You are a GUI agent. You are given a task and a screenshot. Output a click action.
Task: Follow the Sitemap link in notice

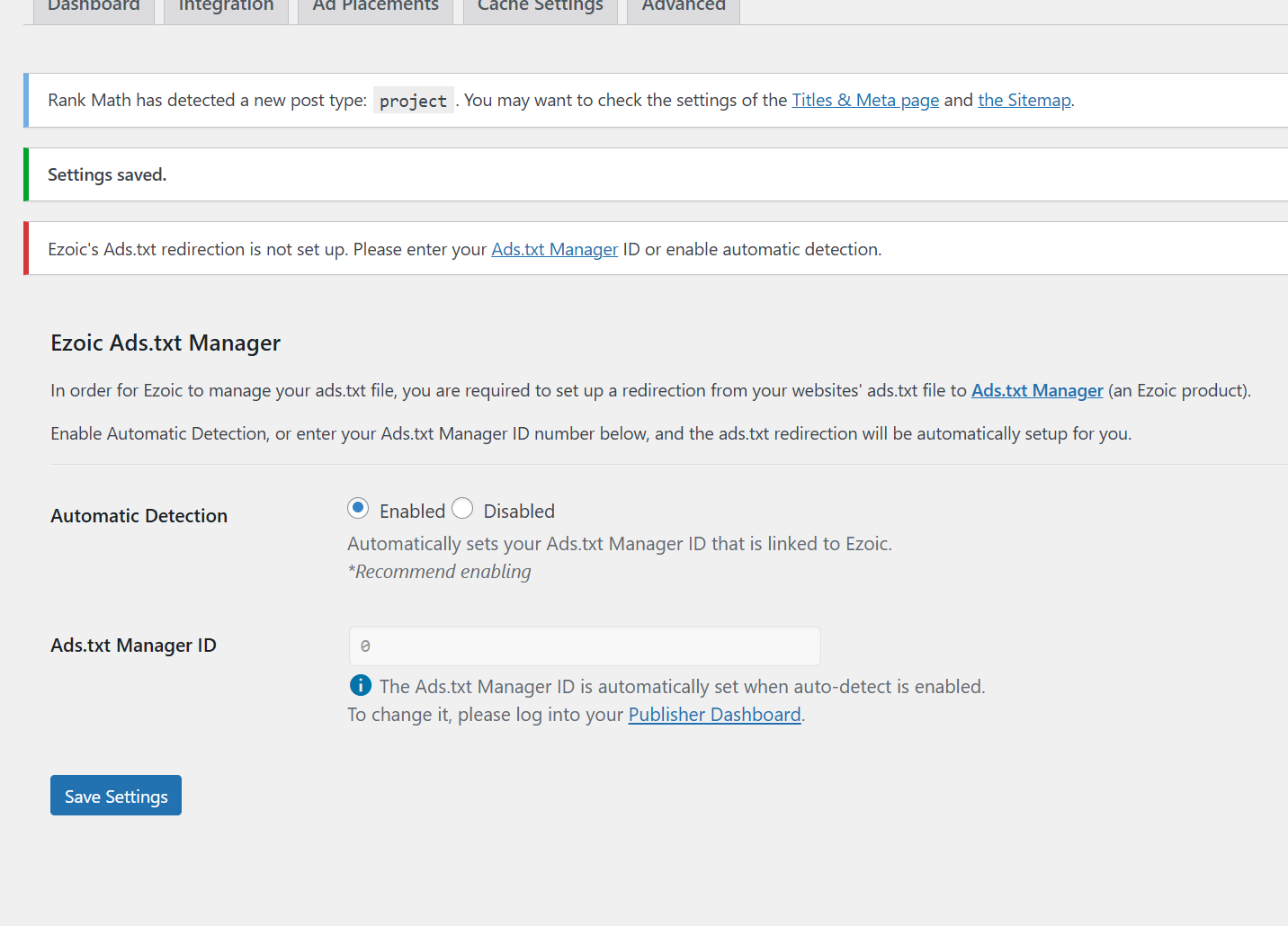(x=1024, y=100)
